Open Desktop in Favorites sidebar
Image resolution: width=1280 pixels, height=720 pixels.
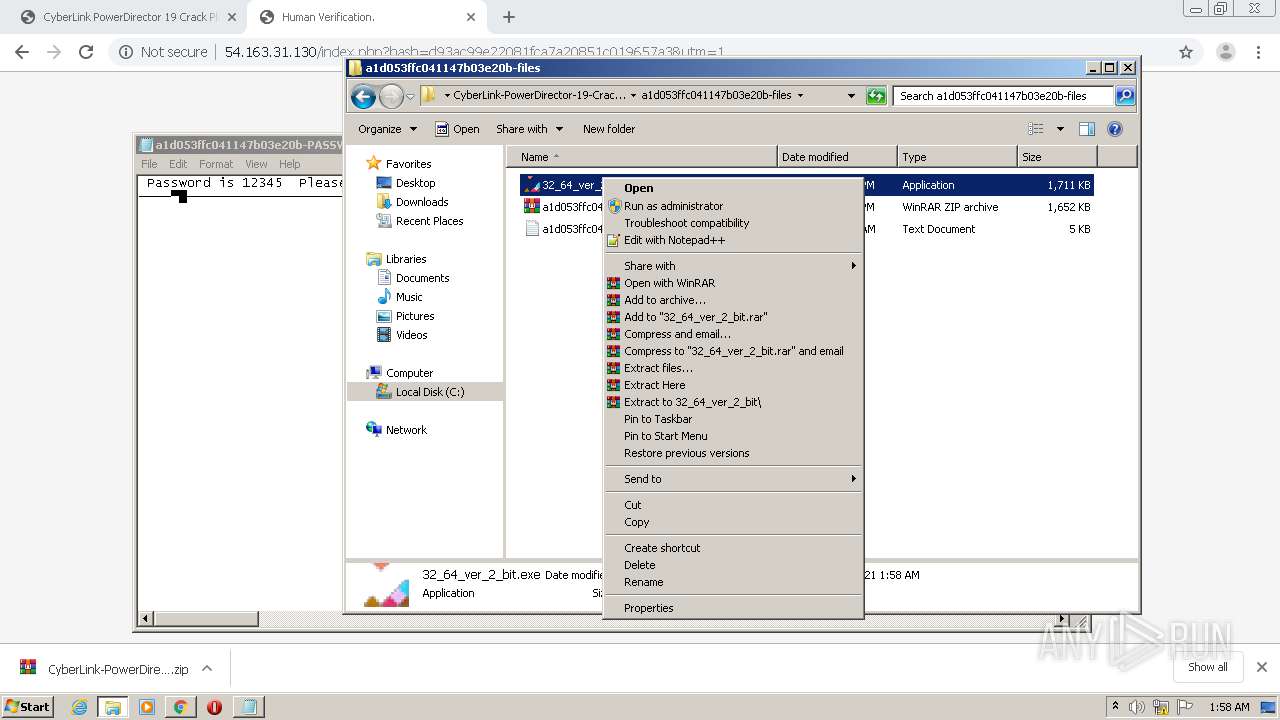click(x=415, y=183)
